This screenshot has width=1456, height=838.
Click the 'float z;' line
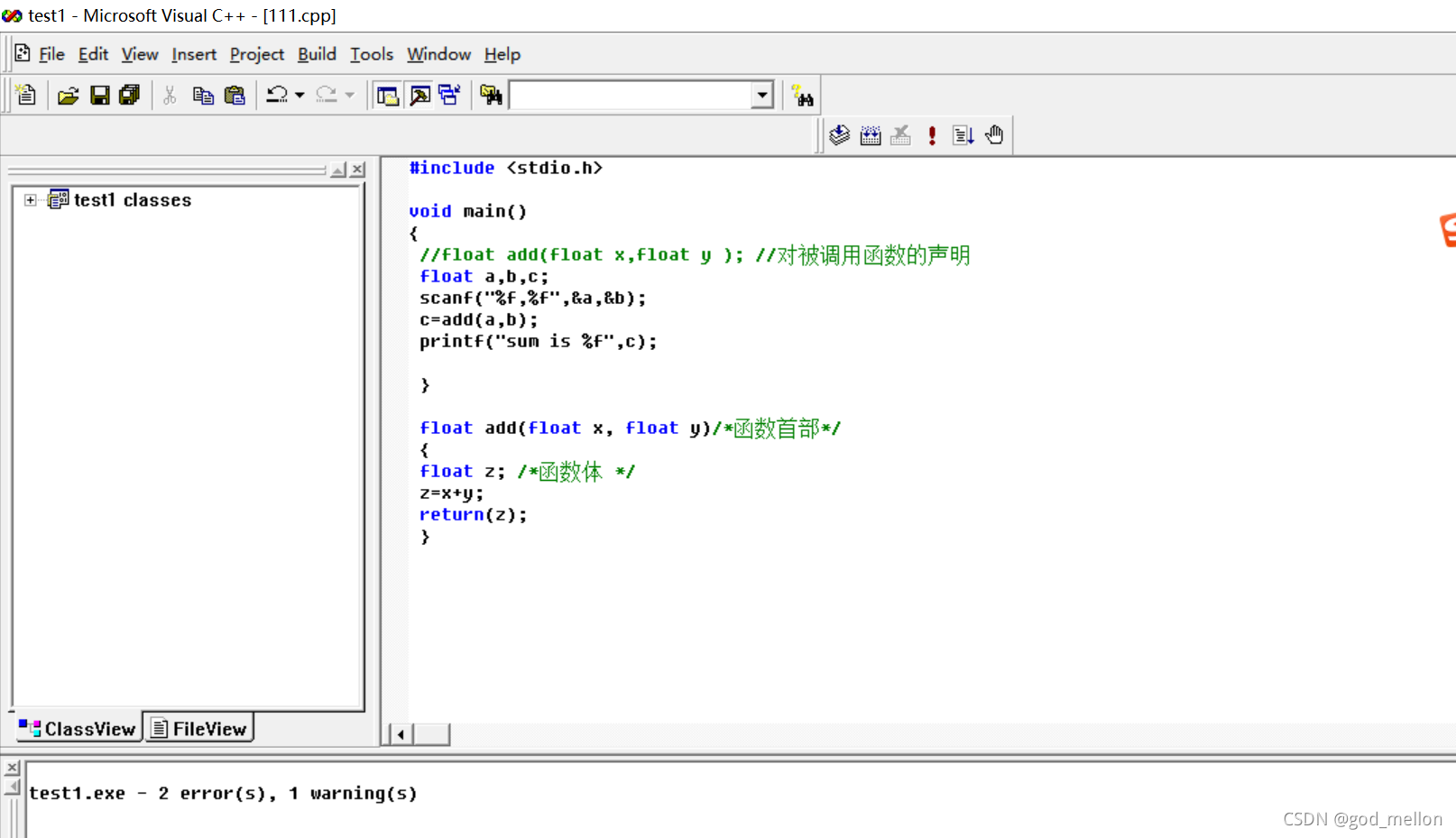pyautogui.click(x=527, y=471)
